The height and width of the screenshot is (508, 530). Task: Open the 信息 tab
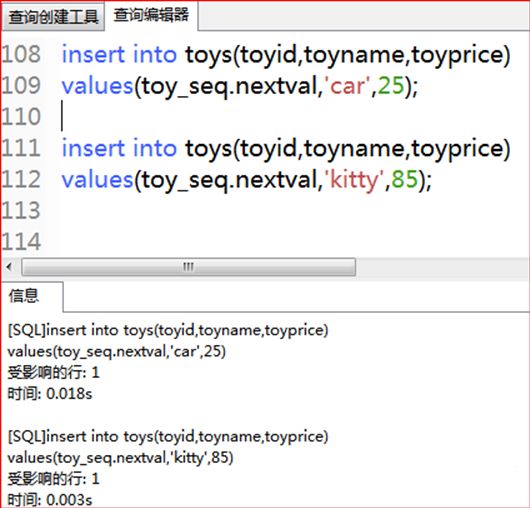(32, 296)
